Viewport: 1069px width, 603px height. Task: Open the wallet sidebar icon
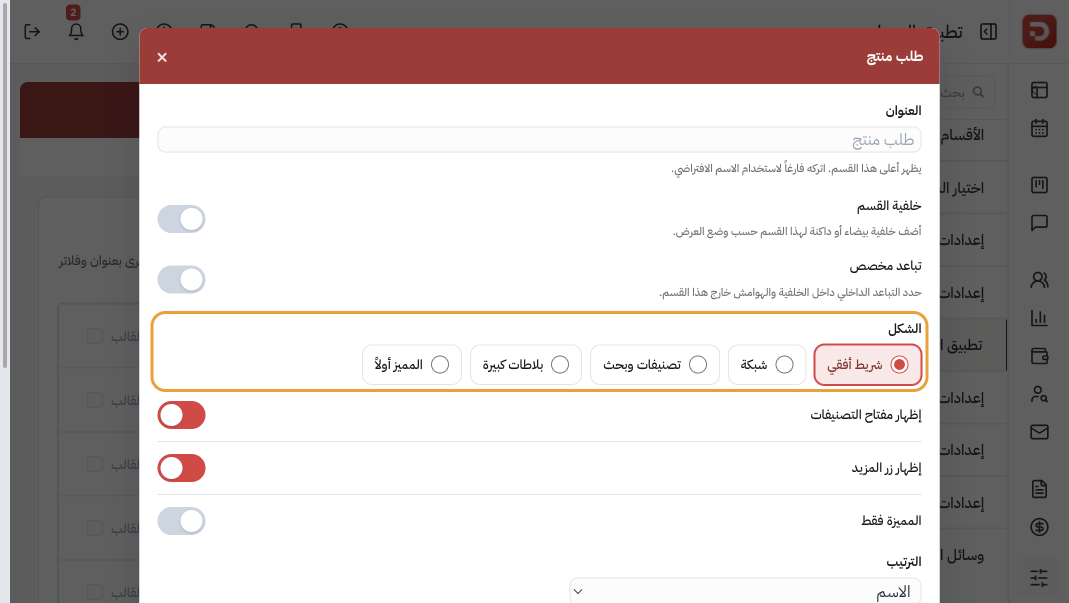coord(1039,355)
